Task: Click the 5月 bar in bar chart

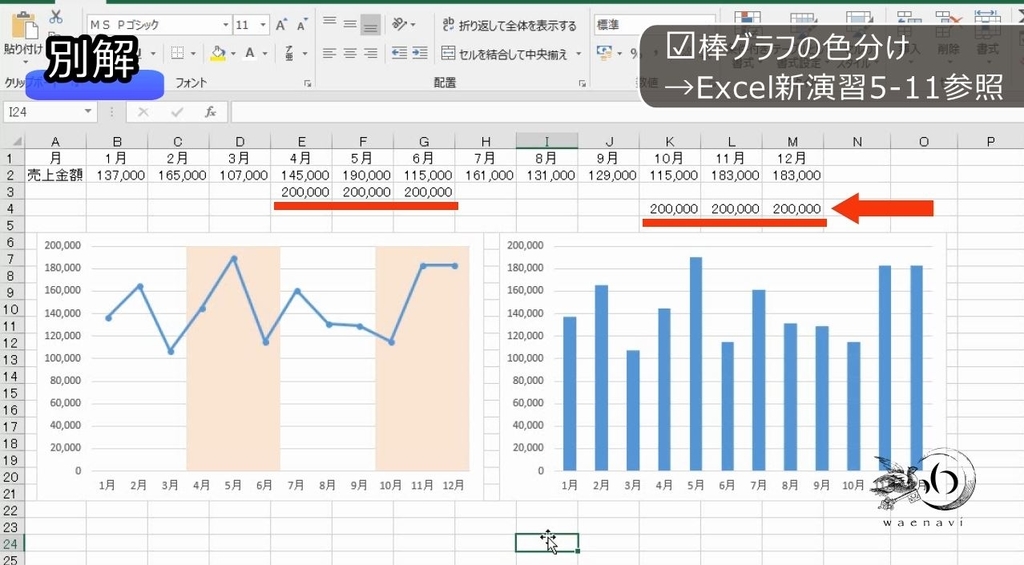Action: (x=696, y=364)
